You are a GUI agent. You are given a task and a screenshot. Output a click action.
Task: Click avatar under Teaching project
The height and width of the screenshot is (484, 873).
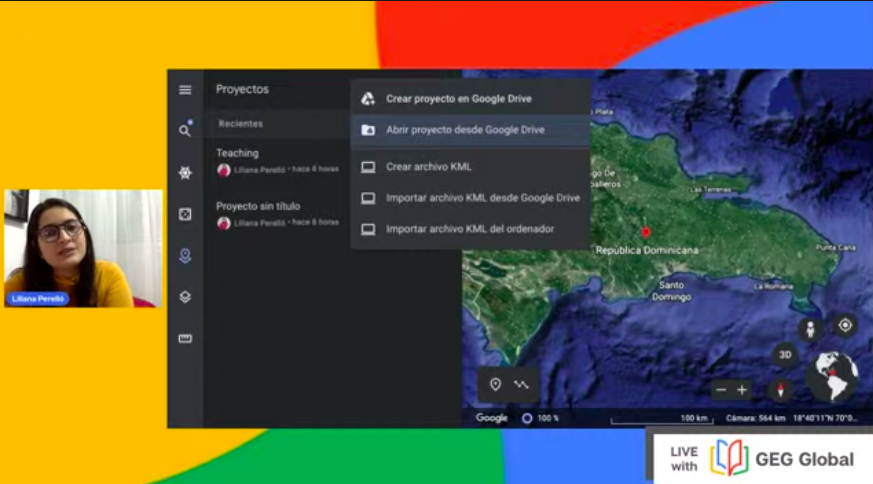[x=224, y=170]
